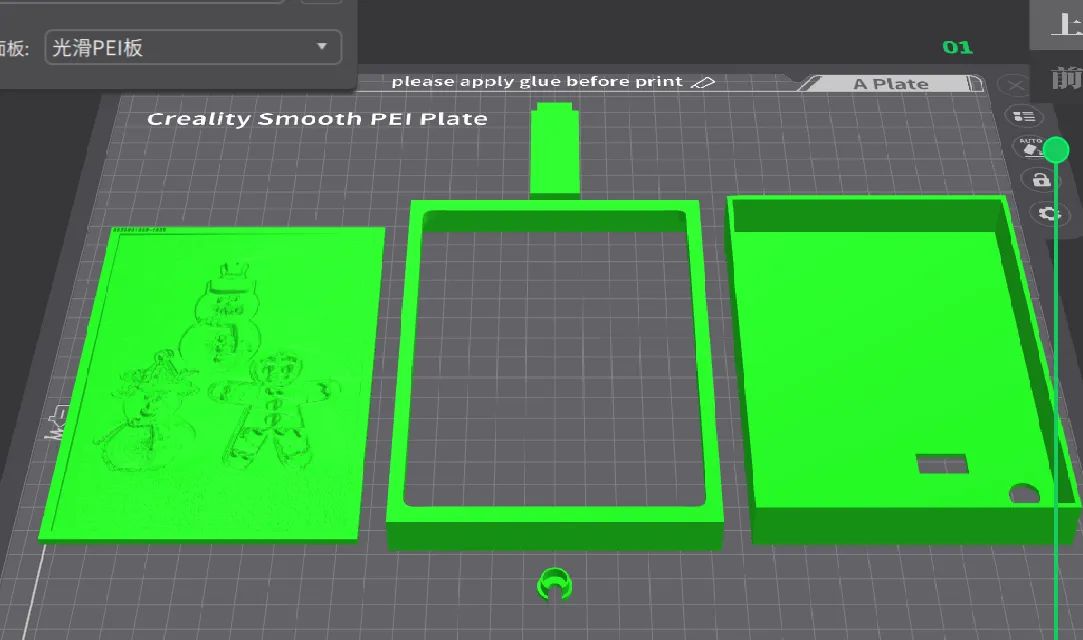Click the green layer slider handle
The image size is (1083, 640).
pos(1056,150)
